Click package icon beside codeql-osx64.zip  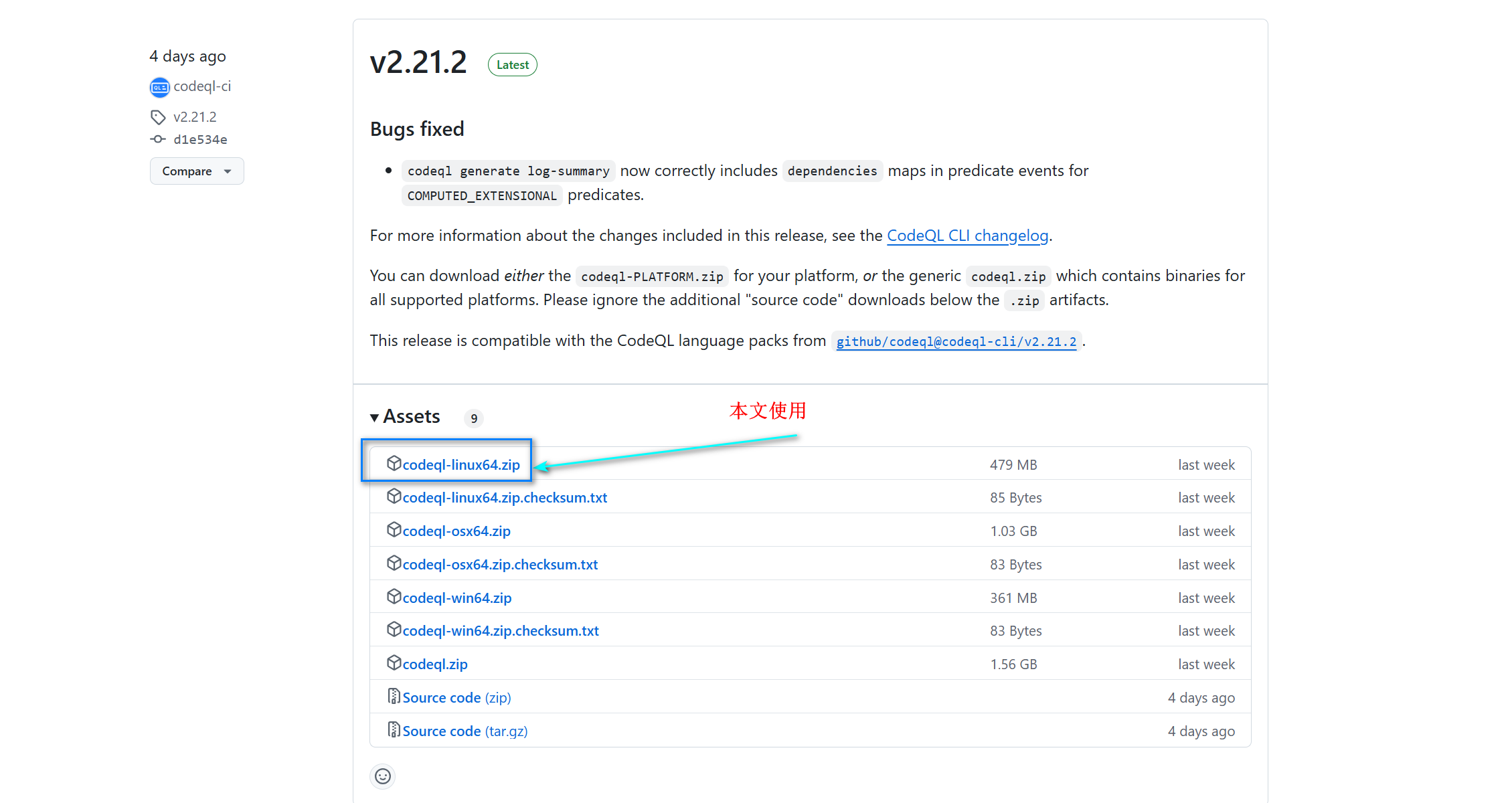click(x=394, y=530)
